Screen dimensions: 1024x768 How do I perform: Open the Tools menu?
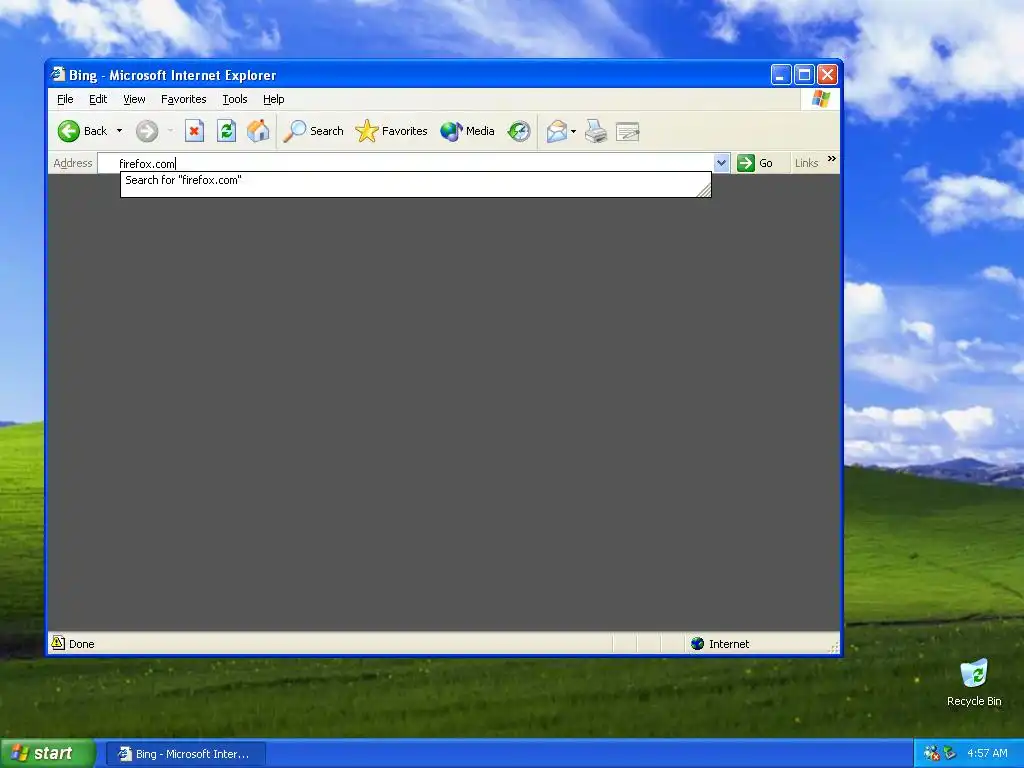[x=234, y=99]
